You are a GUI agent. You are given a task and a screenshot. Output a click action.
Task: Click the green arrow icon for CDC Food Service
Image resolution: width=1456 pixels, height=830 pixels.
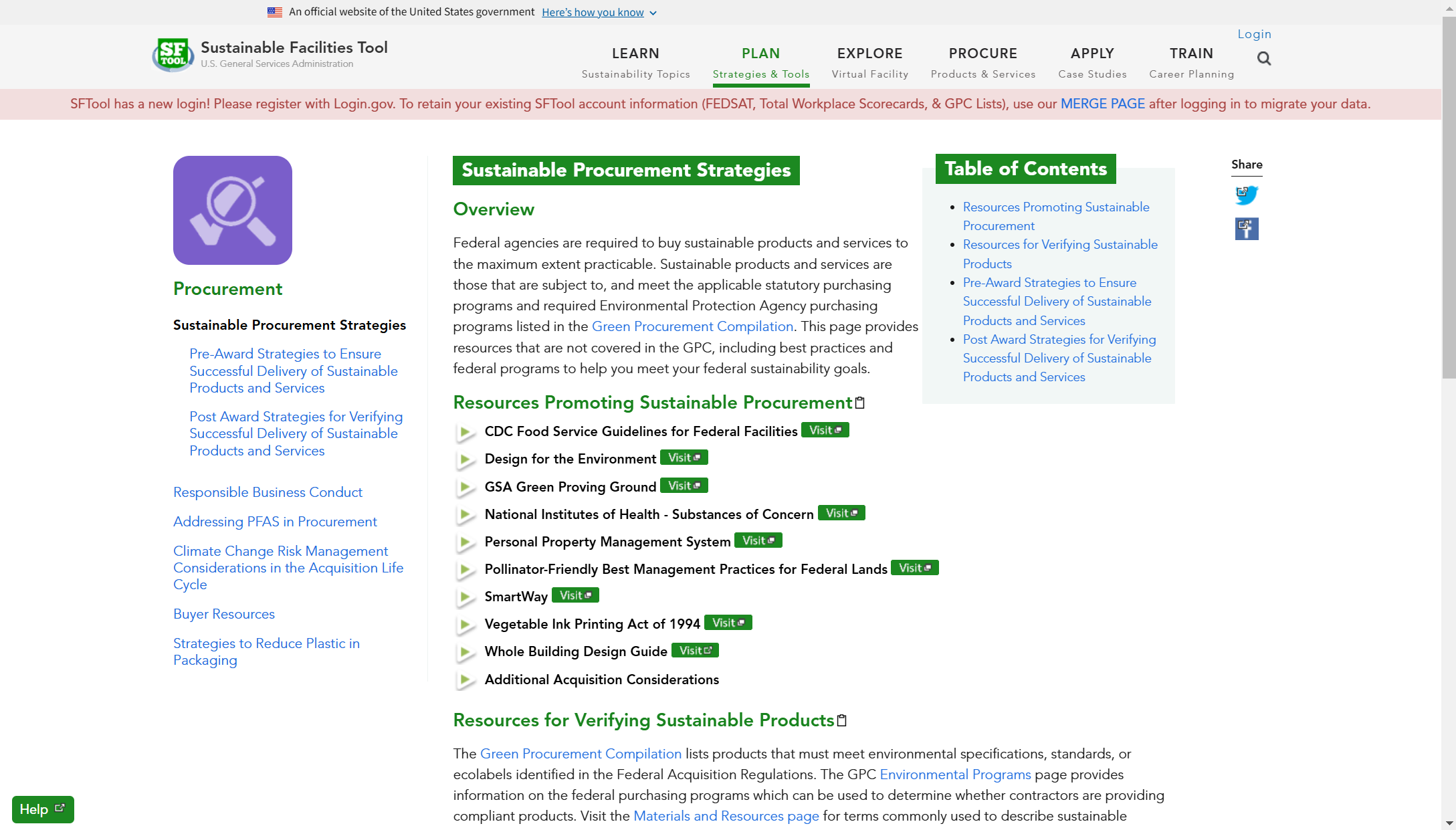465,432
